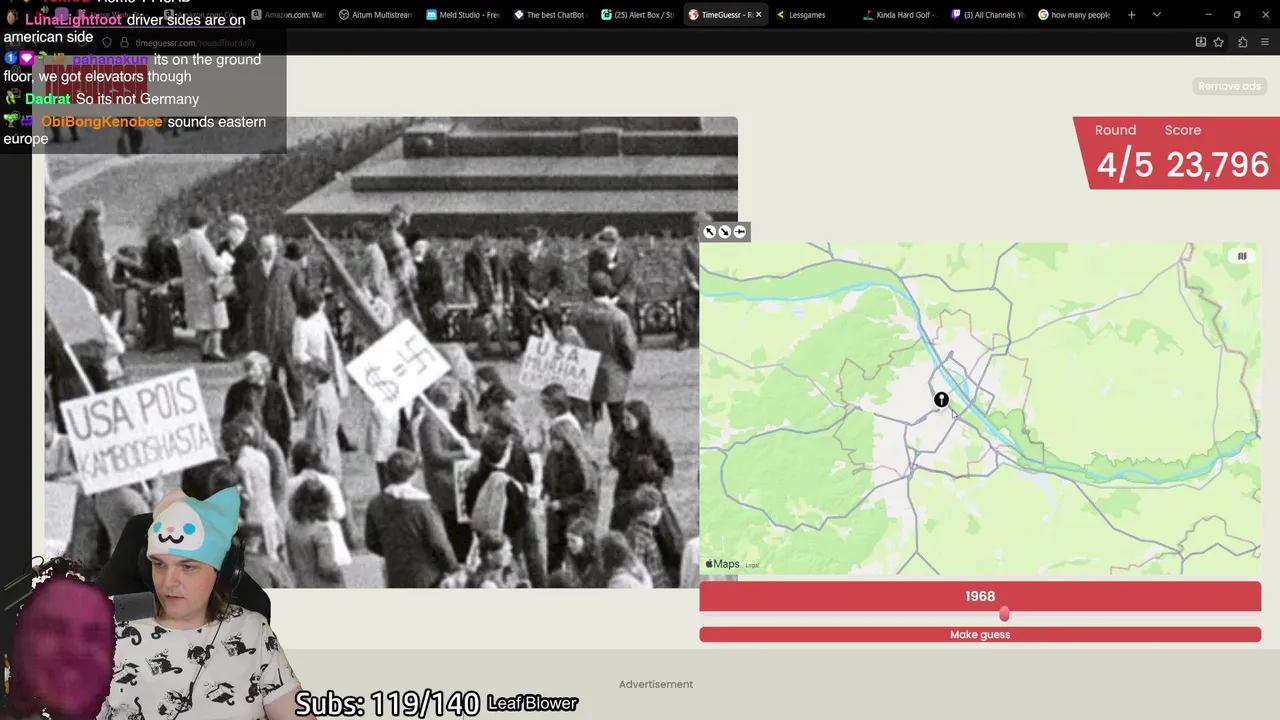Click the install app icon in address bar
This screenshot has height=720, width=1280.
point(1200,42)
